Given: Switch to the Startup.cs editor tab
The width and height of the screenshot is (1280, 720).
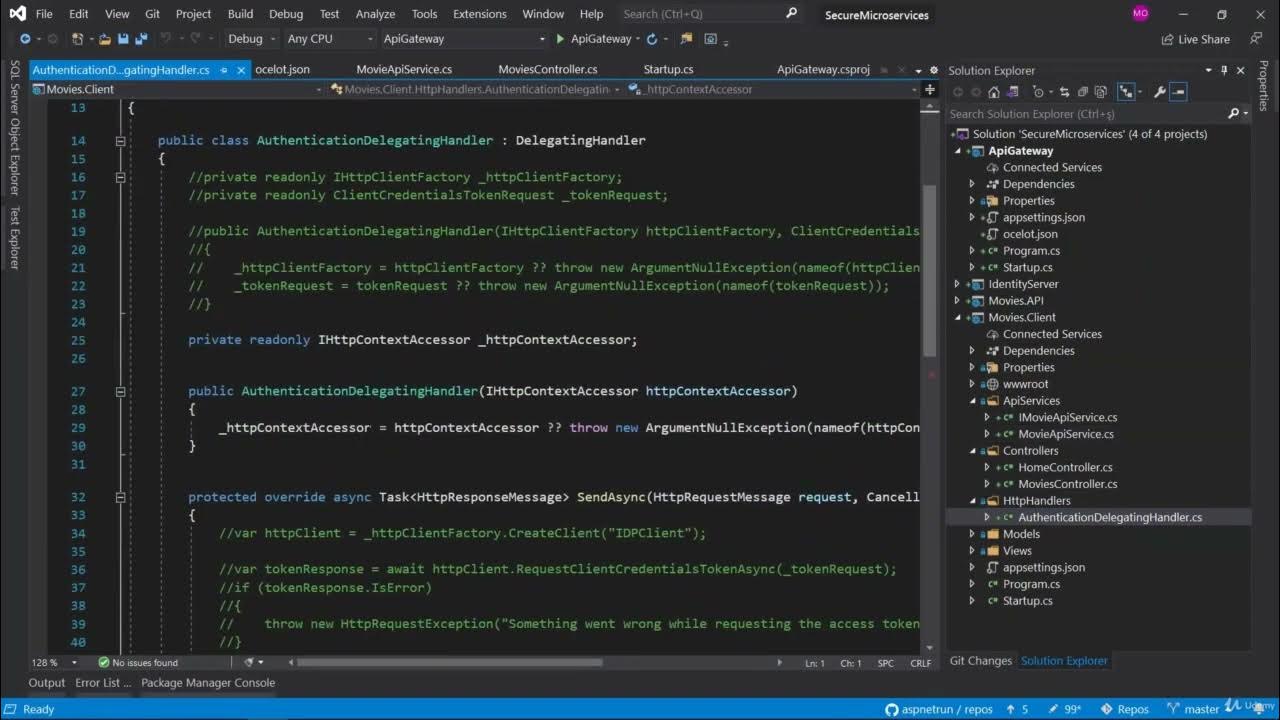Looking at the screenshot, I should tap(668, 70).
